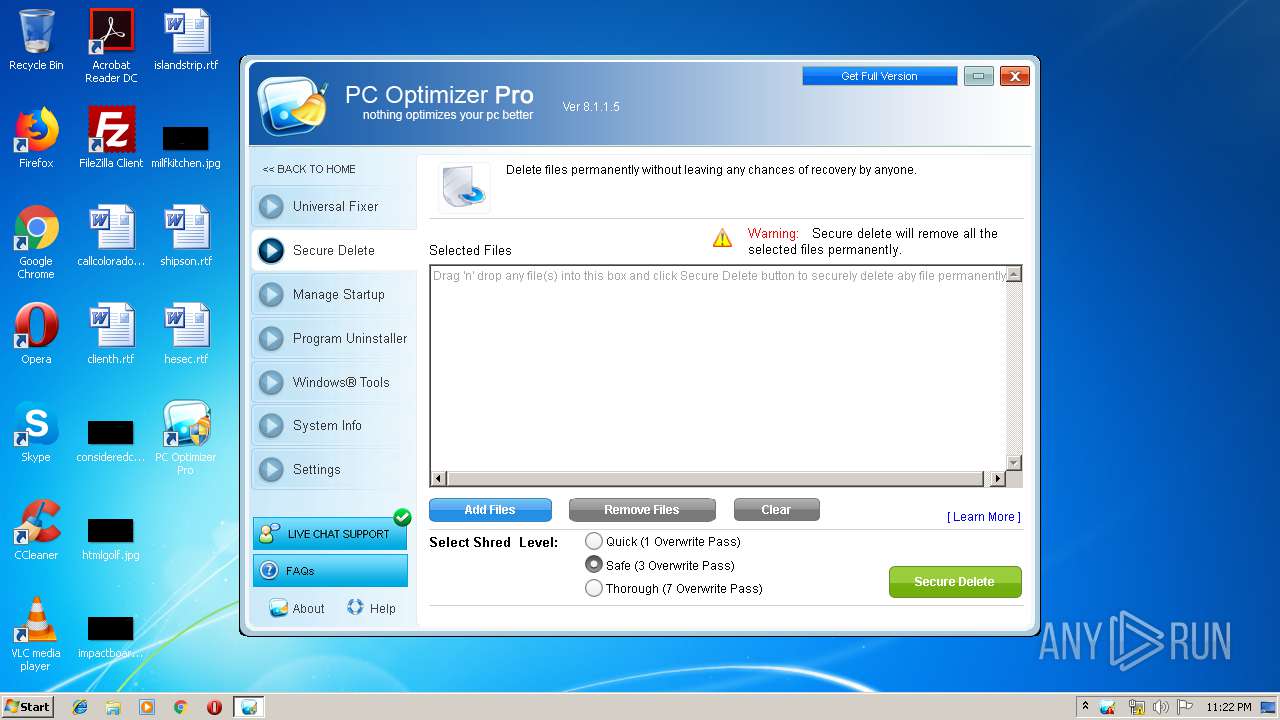Select Skype desktop shortcut
This screenshot has width=1280, height=720.
coord(36,432)
